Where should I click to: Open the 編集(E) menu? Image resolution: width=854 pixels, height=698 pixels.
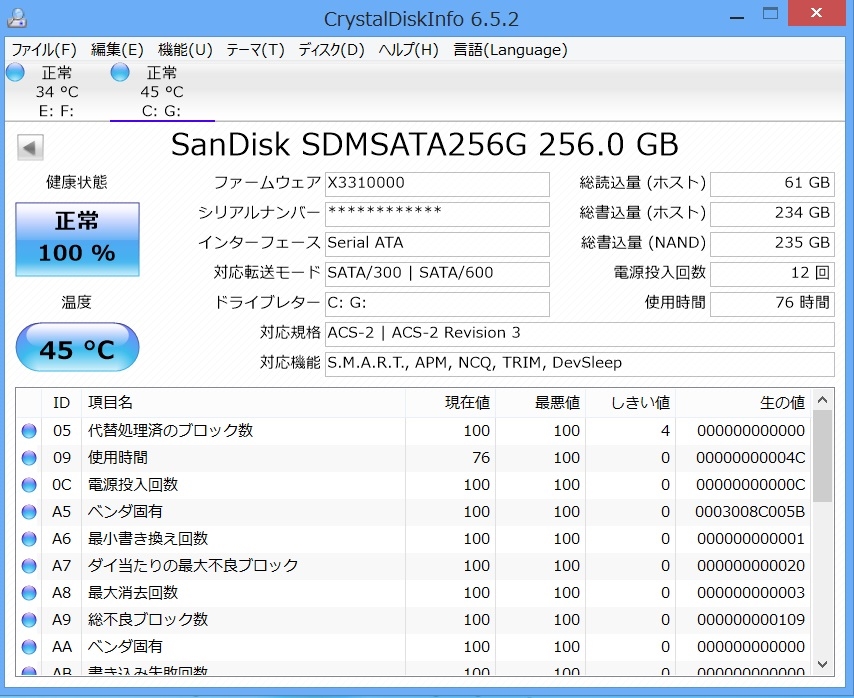(x=117, y=50)
